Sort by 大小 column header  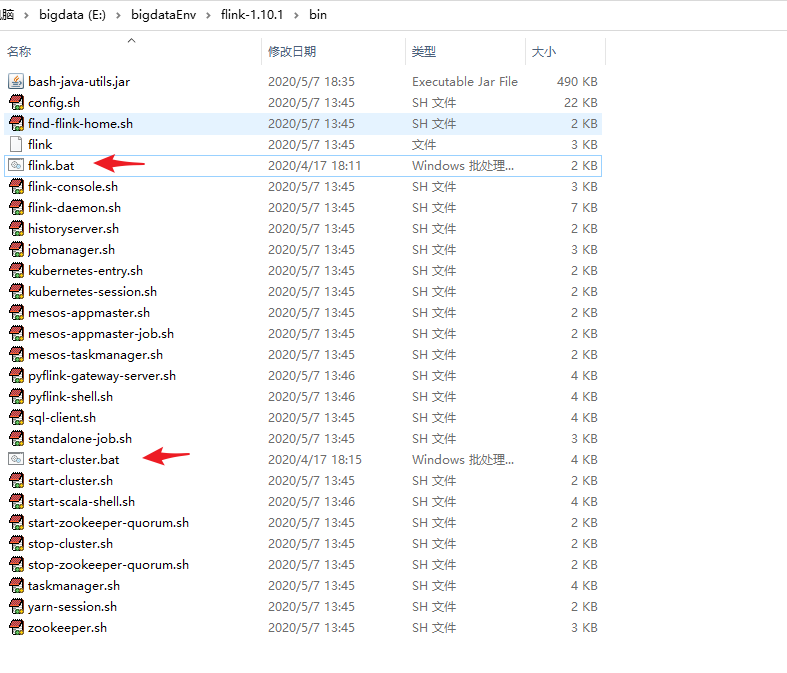pos(544,52)
